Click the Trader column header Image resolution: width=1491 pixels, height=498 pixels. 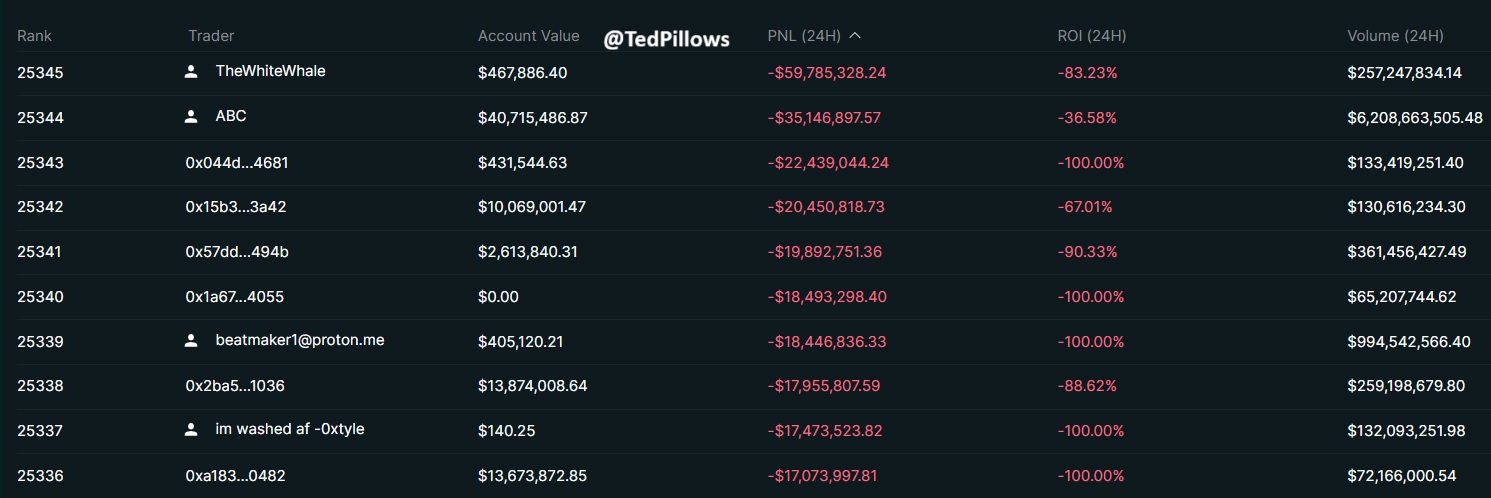pos(211,36)
